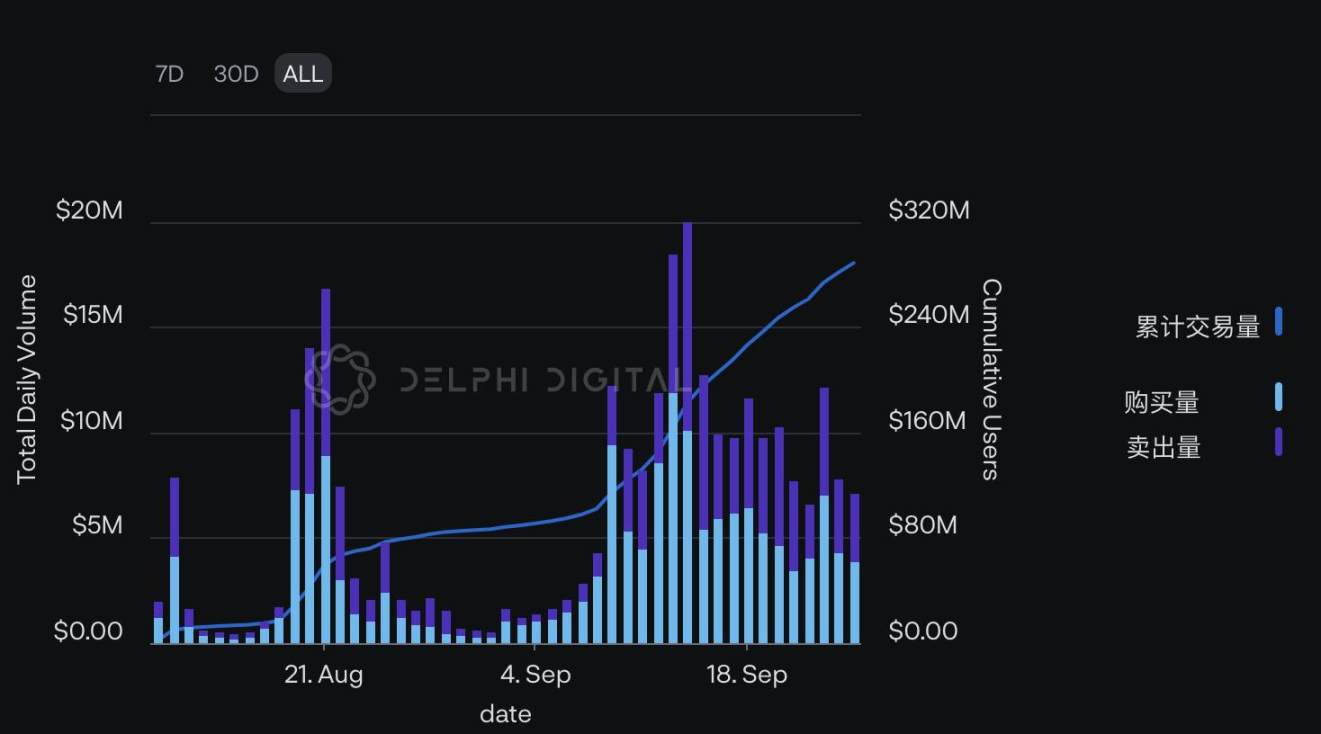Select the 7D time range
The width and height of the screenshot is (1321, 734).
[169, 74]
